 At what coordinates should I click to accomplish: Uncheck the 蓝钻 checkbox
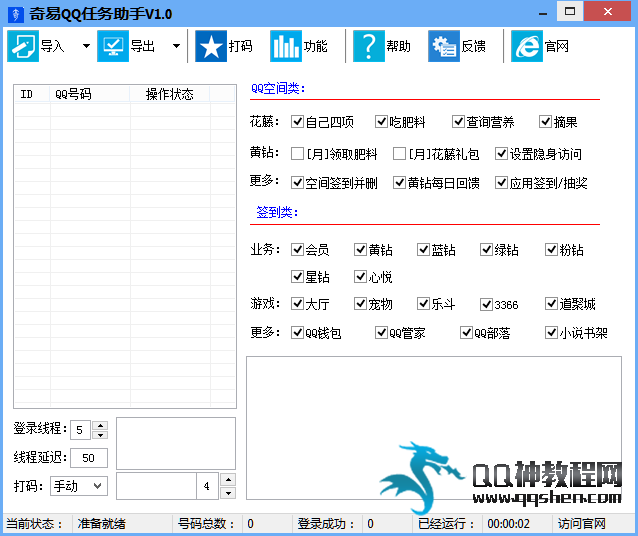[x=424, y=249]
